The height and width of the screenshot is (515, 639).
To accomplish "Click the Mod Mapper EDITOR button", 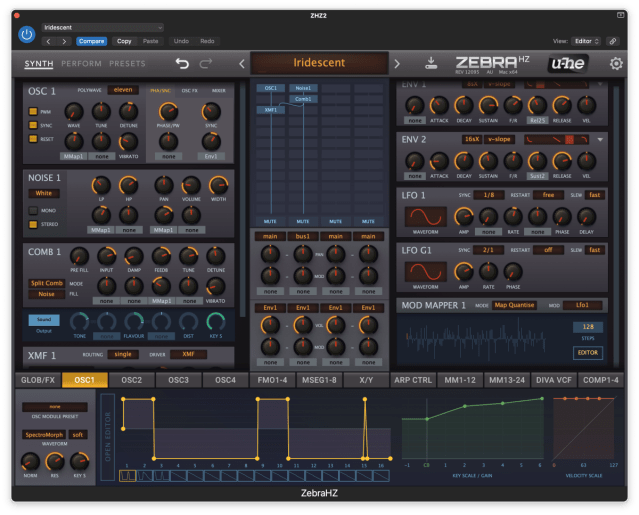I will tap(588, 353).
